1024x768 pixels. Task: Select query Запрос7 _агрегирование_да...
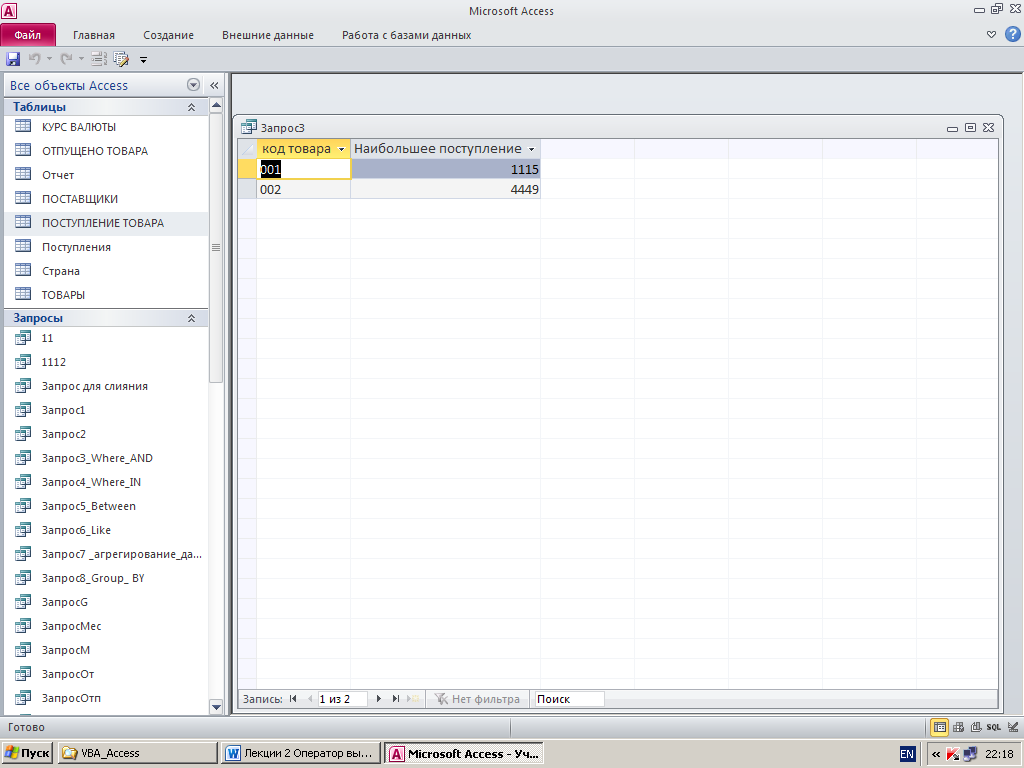[x=106, y=554]
